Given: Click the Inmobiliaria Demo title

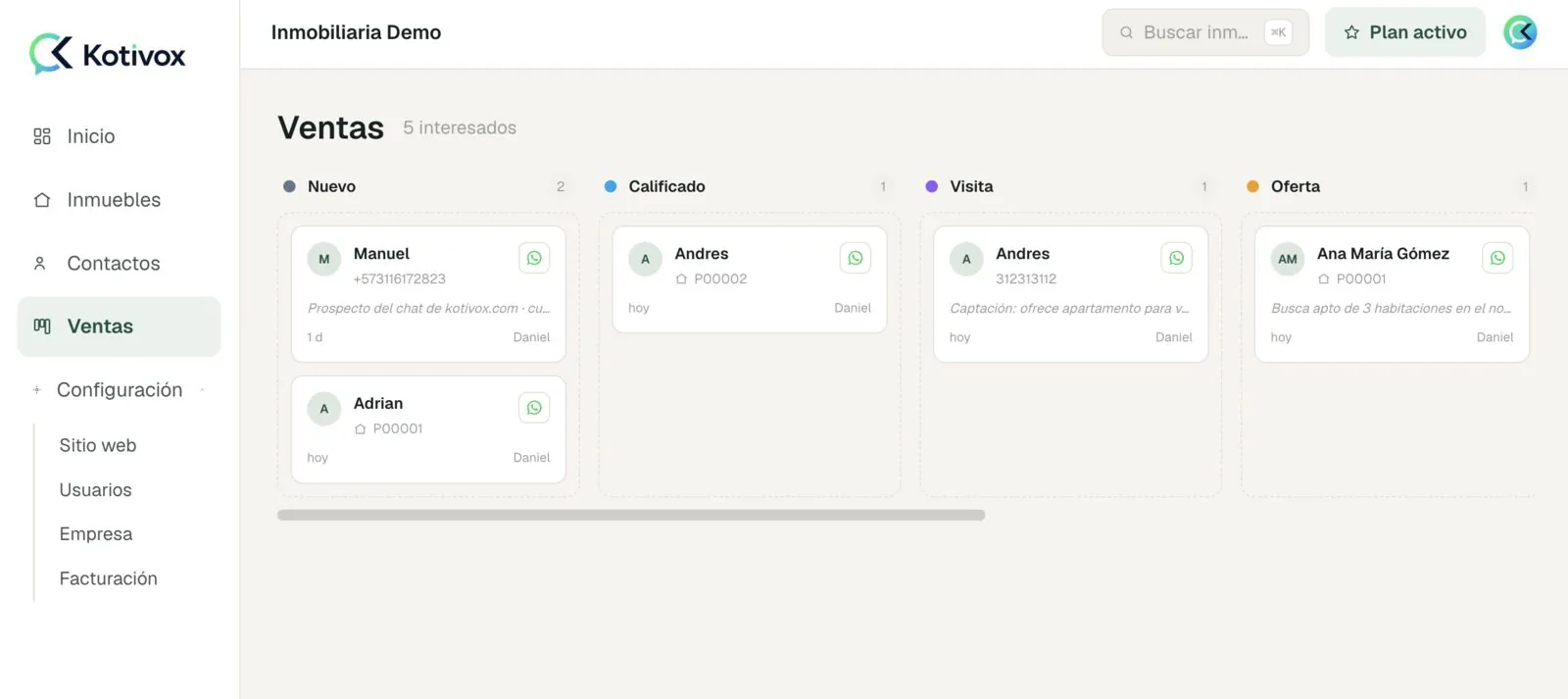Looking at the screenshot, I should coord(356,32).
